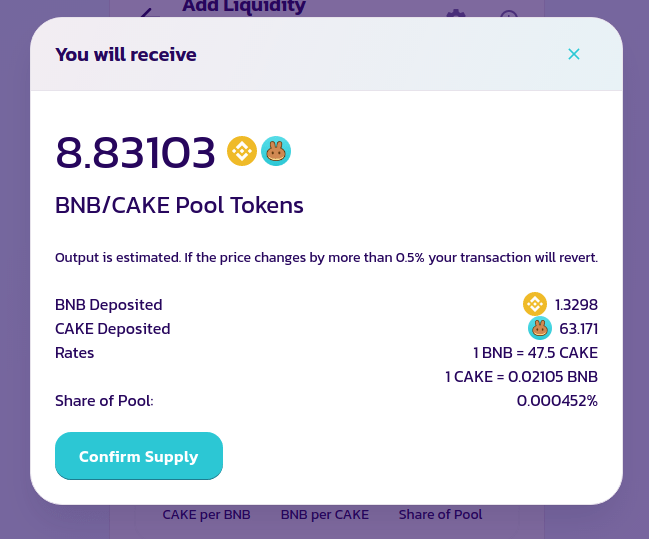Click the large yellow BNB token icon

(x=242, y=151)
